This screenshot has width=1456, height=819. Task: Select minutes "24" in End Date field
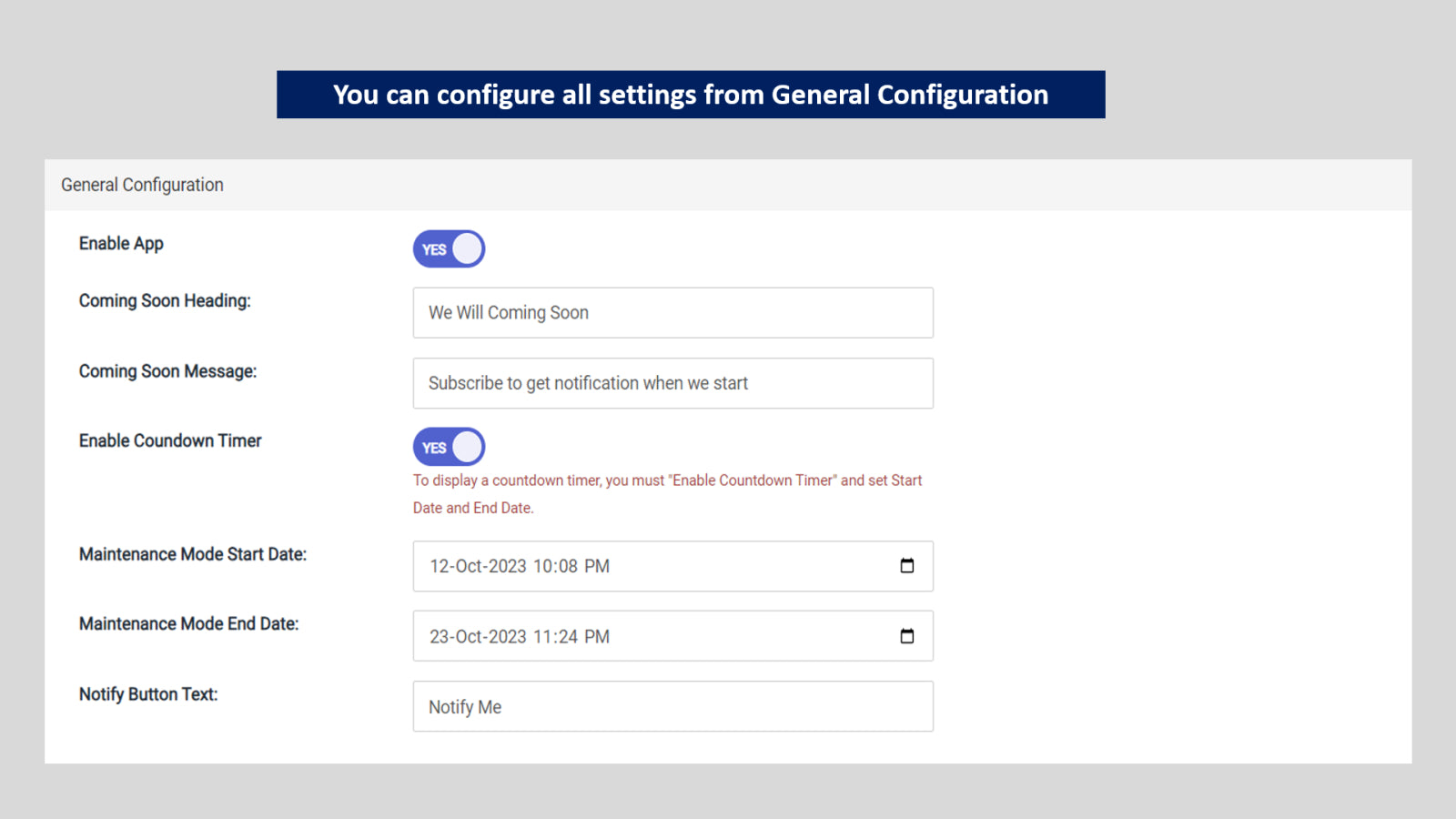[x=568, y=637]
